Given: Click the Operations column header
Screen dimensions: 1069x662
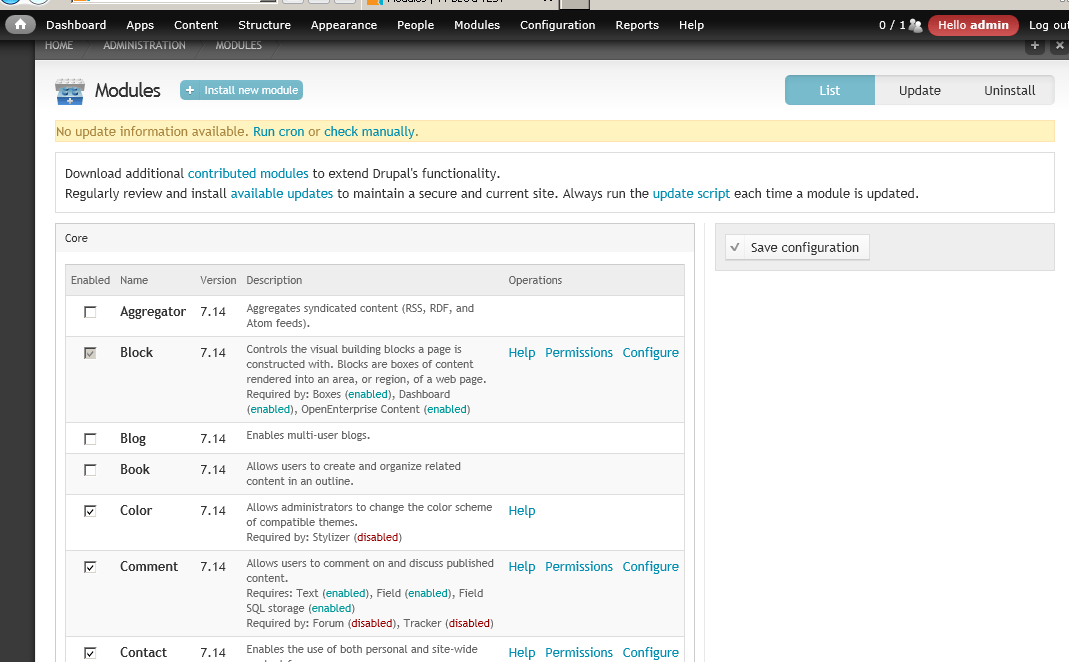Looking at the screenshot, I should [535, 280].
